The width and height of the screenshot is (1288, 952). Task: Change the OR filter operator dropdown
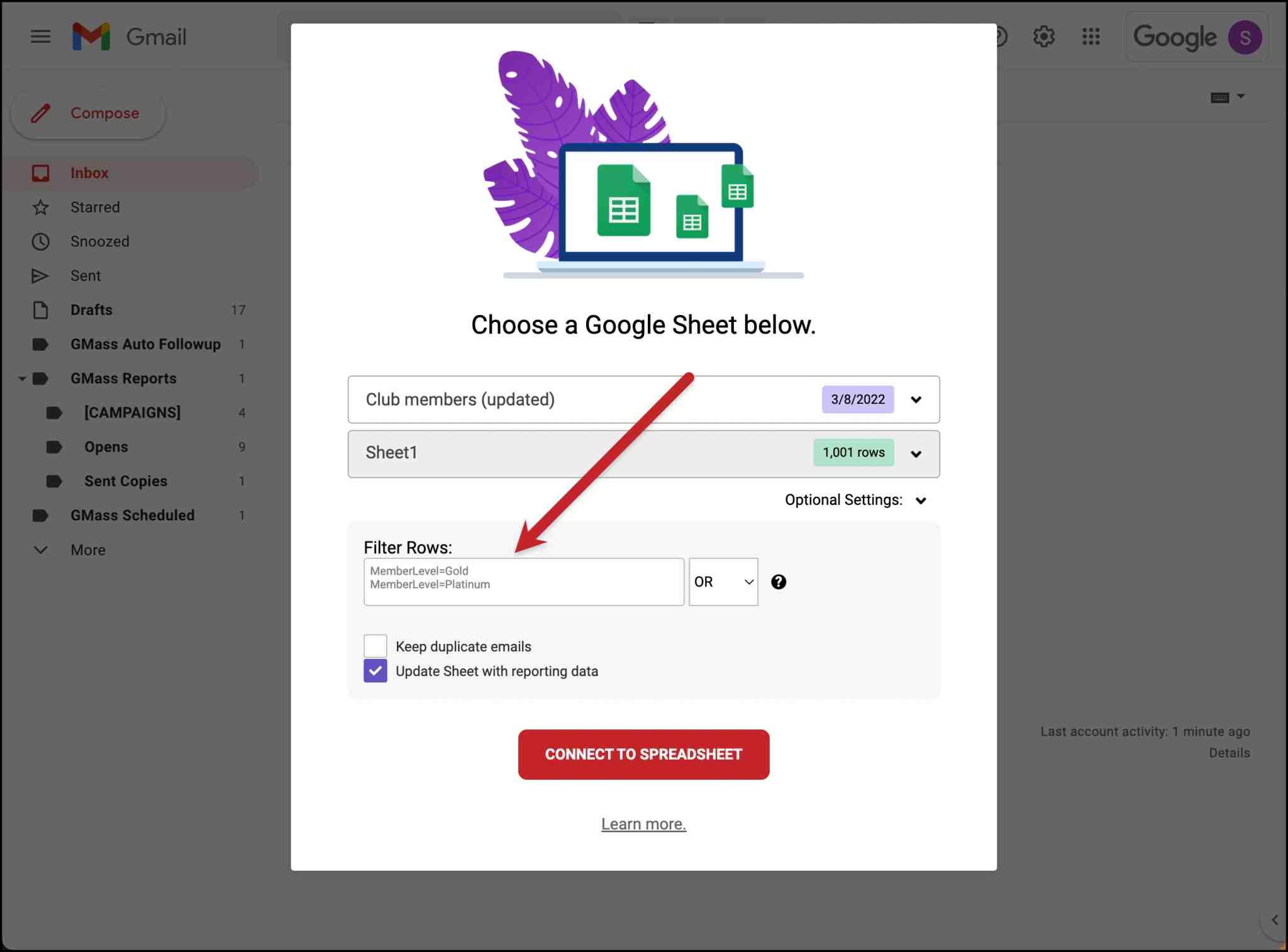coord(723,582)
